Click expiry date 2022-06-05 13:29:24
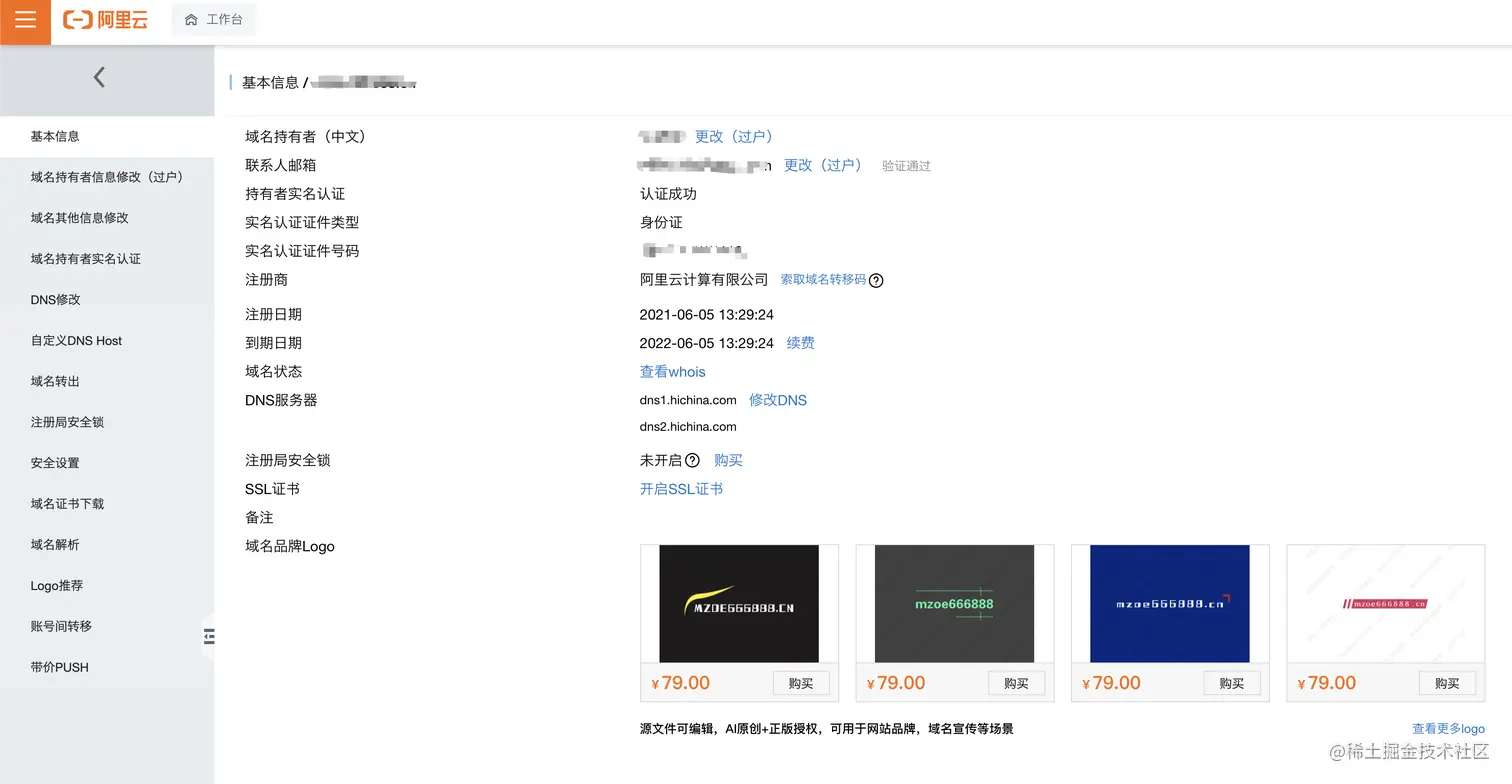This screenshot has width=1512, height=784. [707, 343]
